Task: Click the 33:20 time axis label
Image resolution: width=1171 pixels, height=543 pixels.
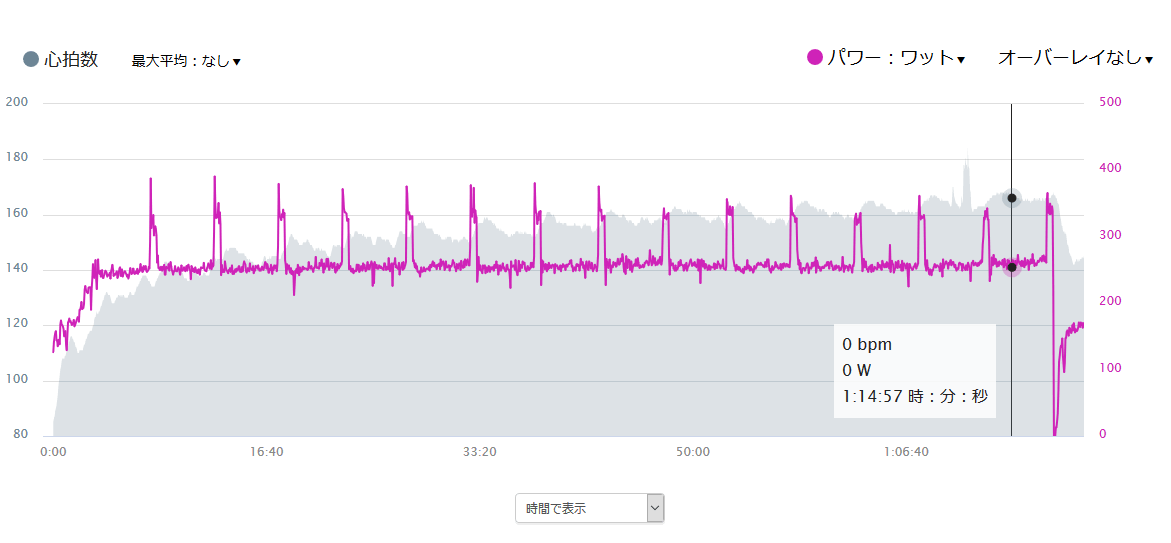Action: pyautogui.click(x=479, y=452)
